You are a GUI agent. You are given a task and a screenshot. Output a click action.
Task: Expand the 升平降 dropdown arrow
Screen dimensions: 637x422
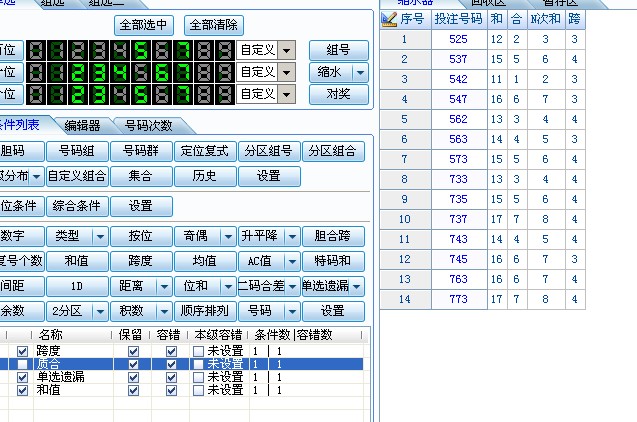click(292, 236)
